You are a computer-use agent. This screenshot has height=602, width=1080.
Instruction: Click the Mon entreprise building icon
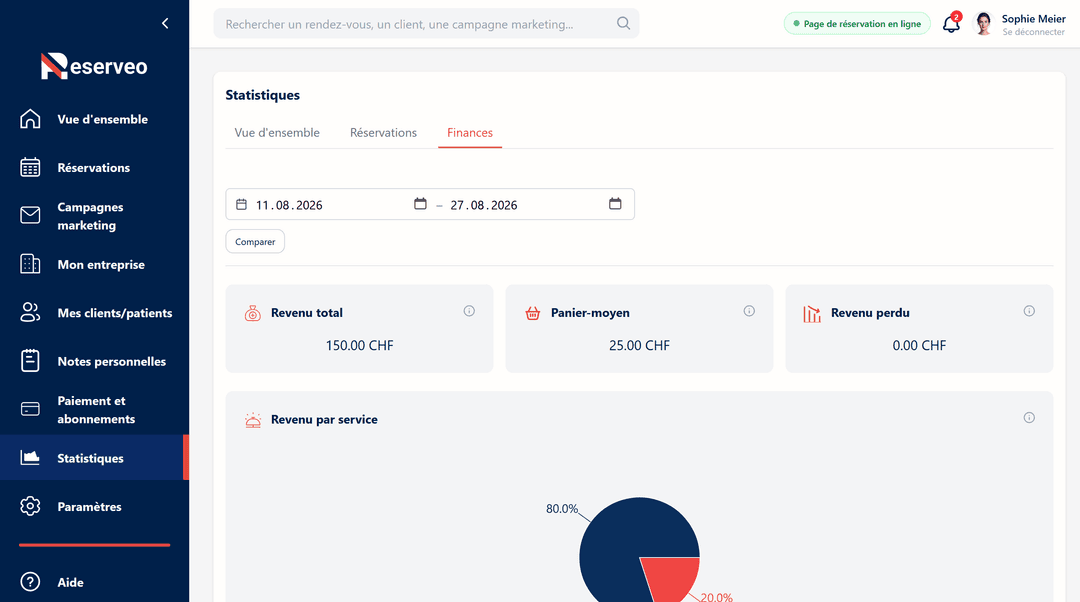(x=30, y=264)
